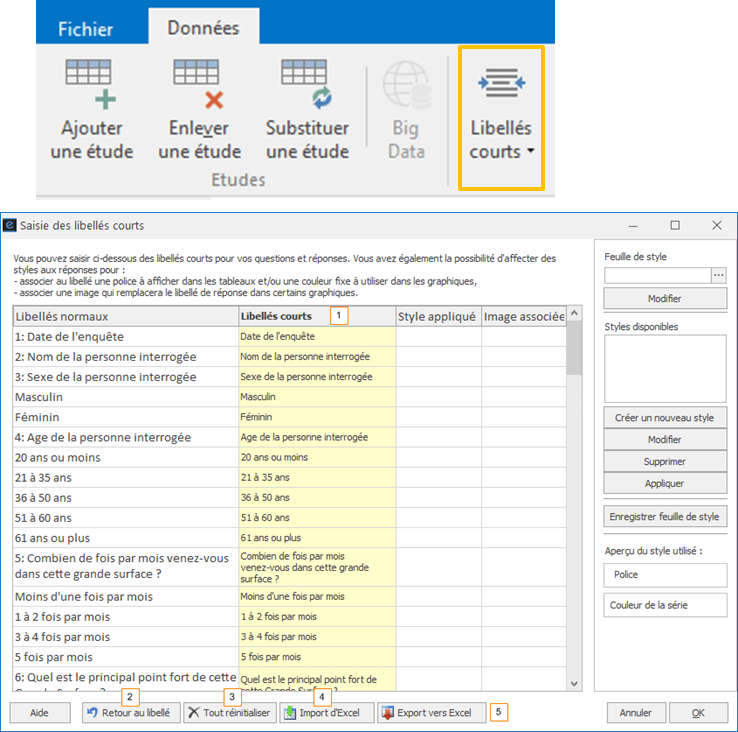The width and height of the screenshot is (738, 732).
Task: Click the Export vers Excel button
Action: (x=432, y=713)
